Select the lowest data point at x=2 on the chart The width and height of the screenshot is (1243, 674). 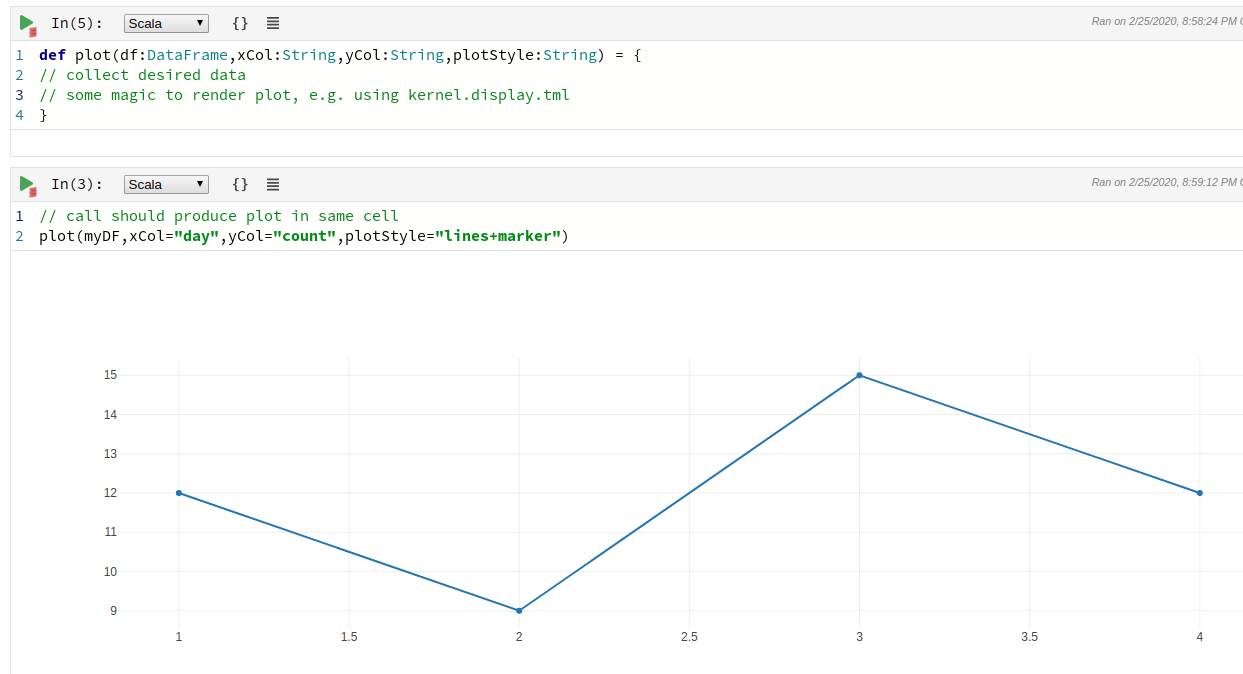pyautogui.click(x=518, y=609)
